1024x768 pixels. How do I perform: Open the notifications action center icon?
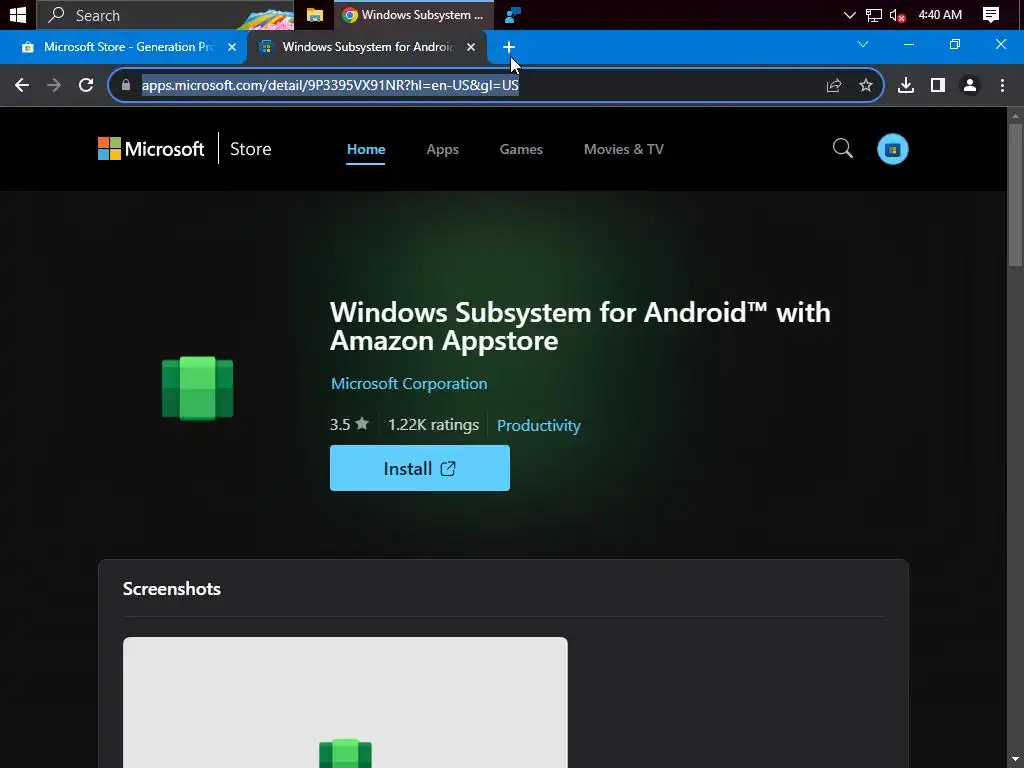[991, 14]
